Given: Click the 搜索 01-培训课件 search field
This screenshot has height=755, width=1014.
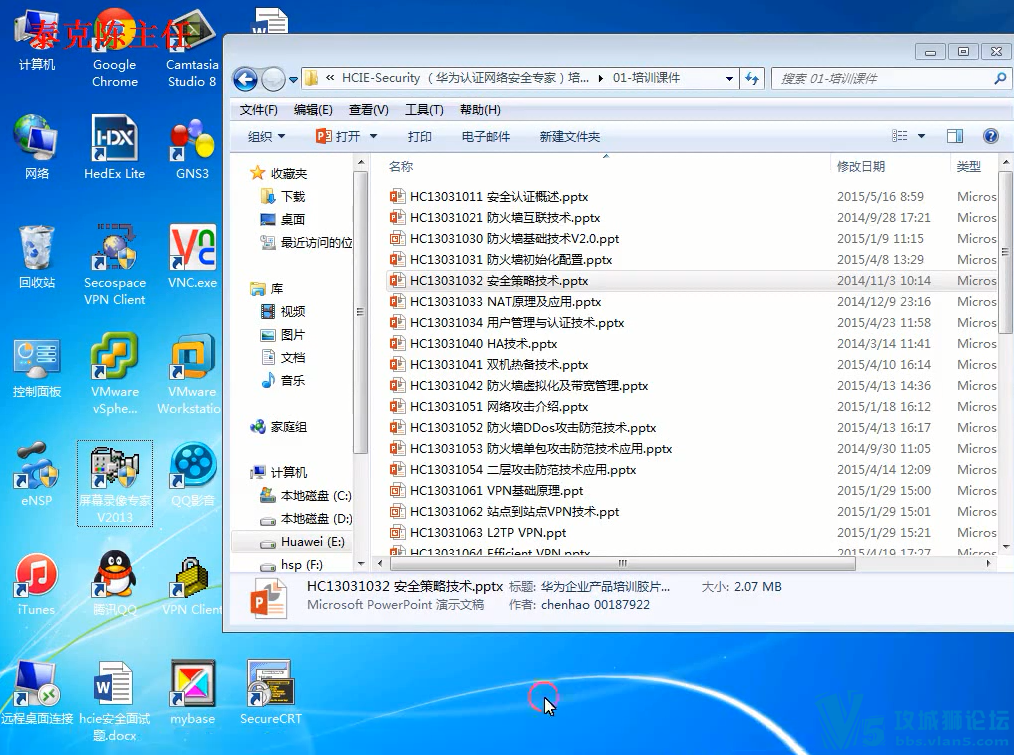Looking at the screenshot, I should [x=890, y=79].
